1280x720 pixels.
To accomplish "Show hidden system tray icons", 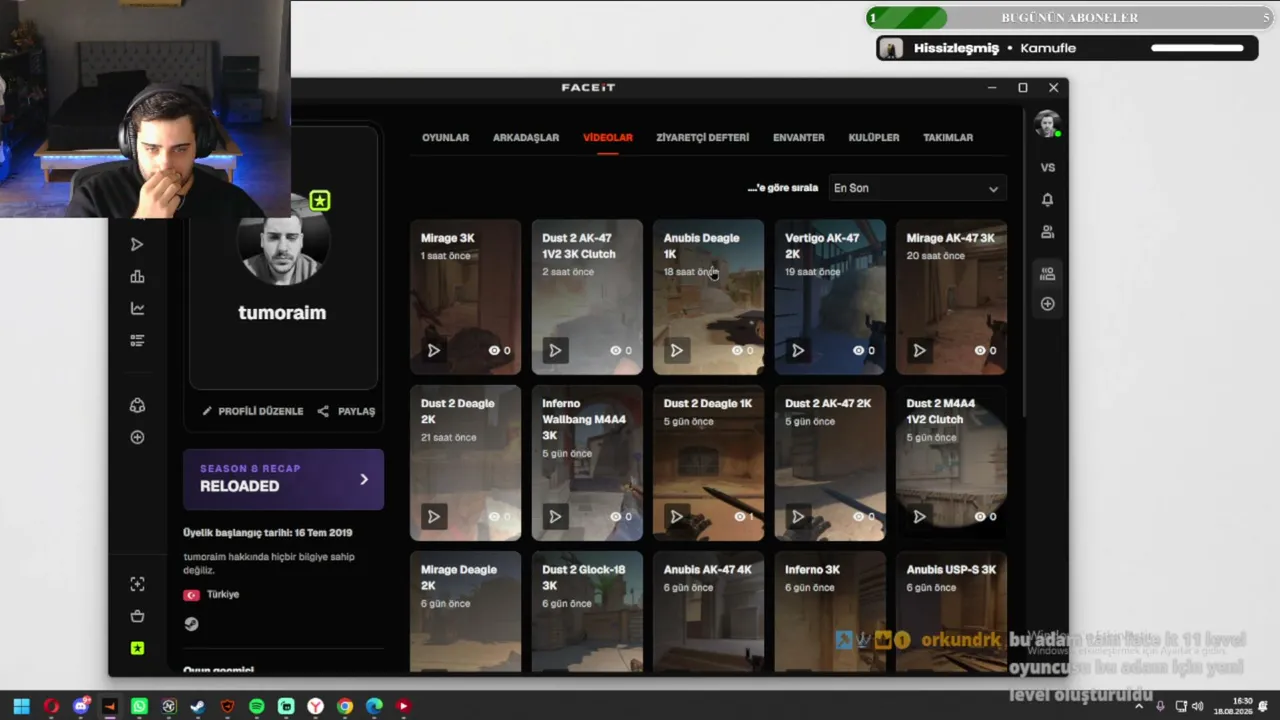I will pos(1138,706).
